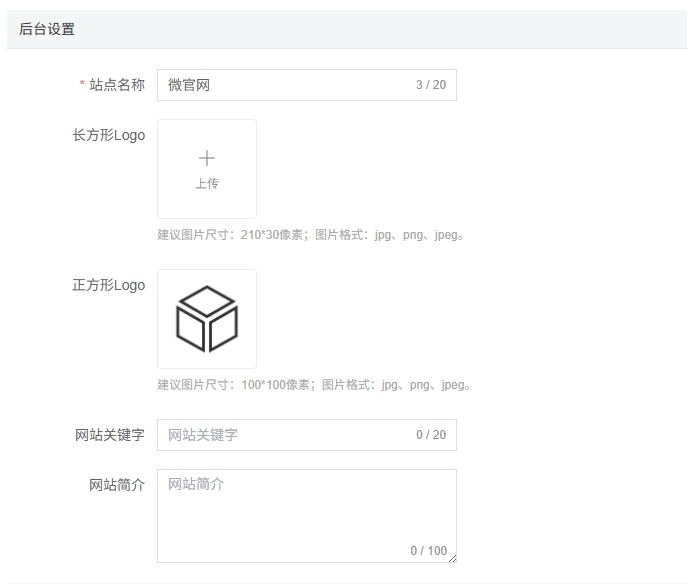Grab the resize handle of 网站简介 textarea

pos(452,558)
